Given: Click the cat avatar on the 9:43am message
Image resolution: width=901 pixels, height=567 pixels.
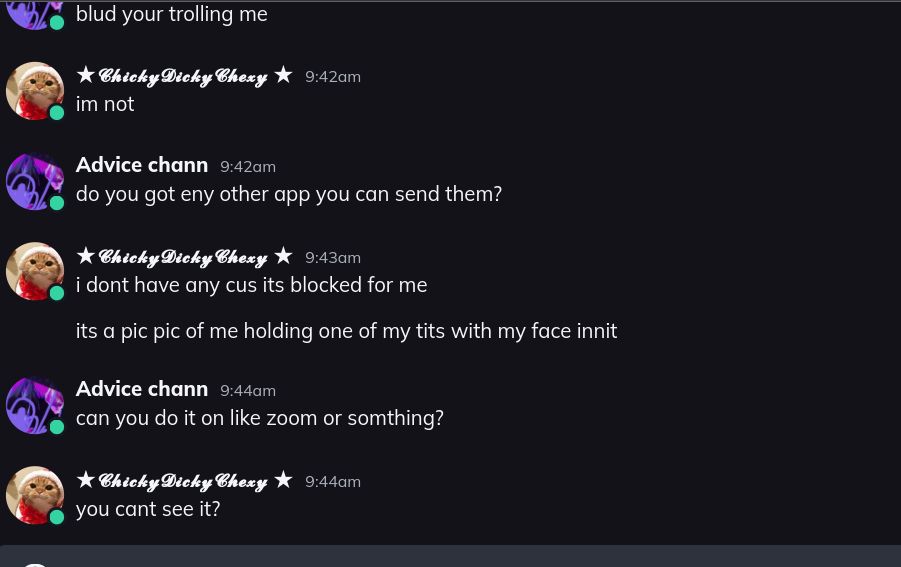Looking at the screenshot, I should pos(35,271).
